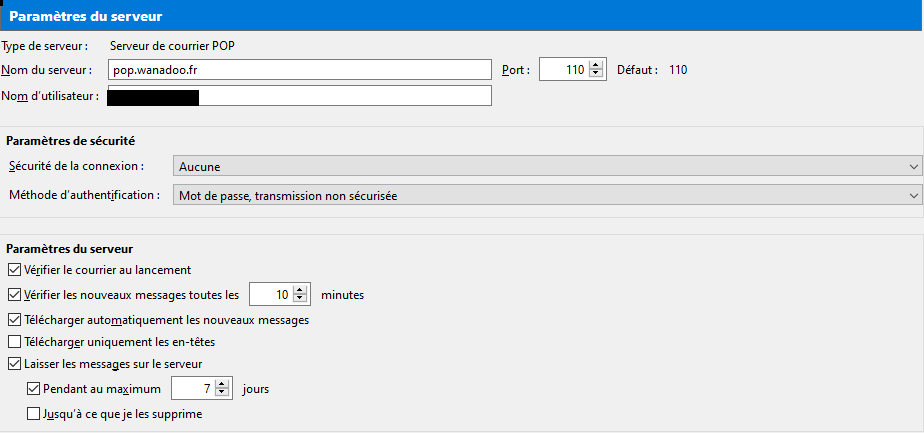Enable Jusqu'à ce que je les supprime
This screenshot has width=924, height=433.
[33, 414]
